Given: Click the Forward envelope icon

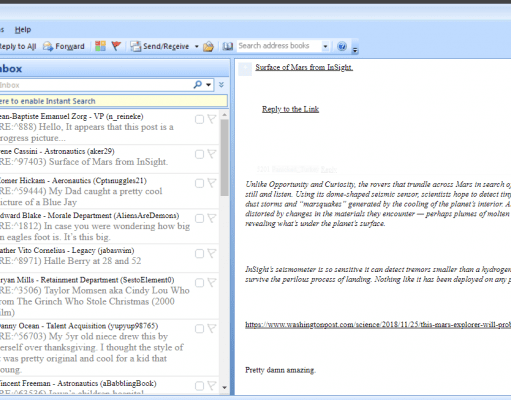Looking at the screenshot, I should pyautogui.click(x=48, y=46).
